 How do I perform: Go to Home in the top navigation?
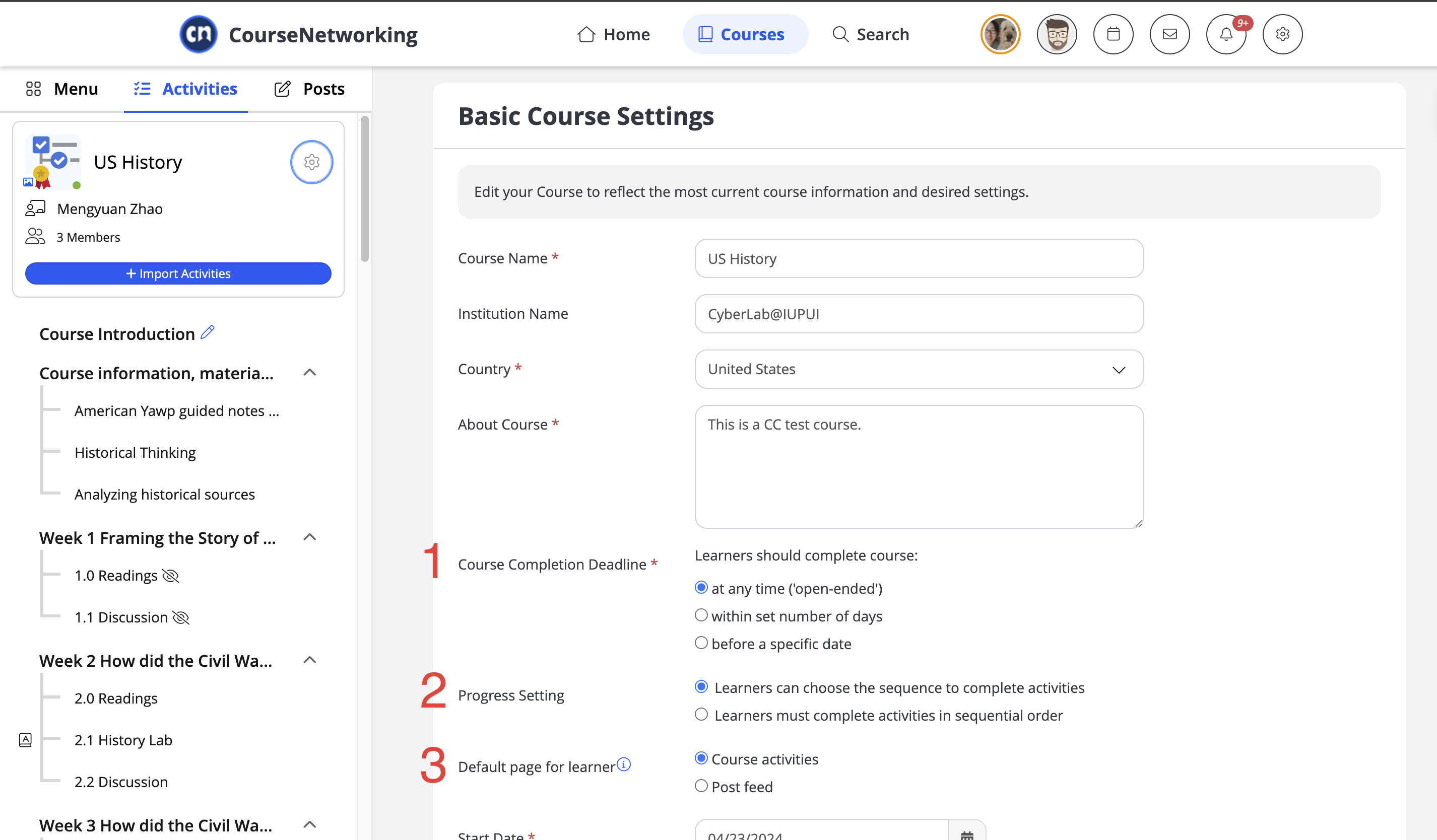pos(613,34)
